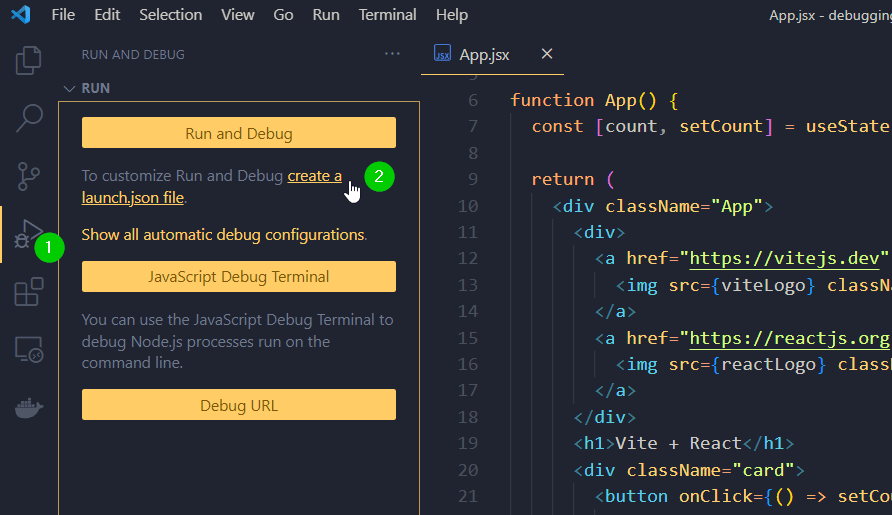Open the Docker view in activity bar
892x515 pixels.
click(28, 407)
